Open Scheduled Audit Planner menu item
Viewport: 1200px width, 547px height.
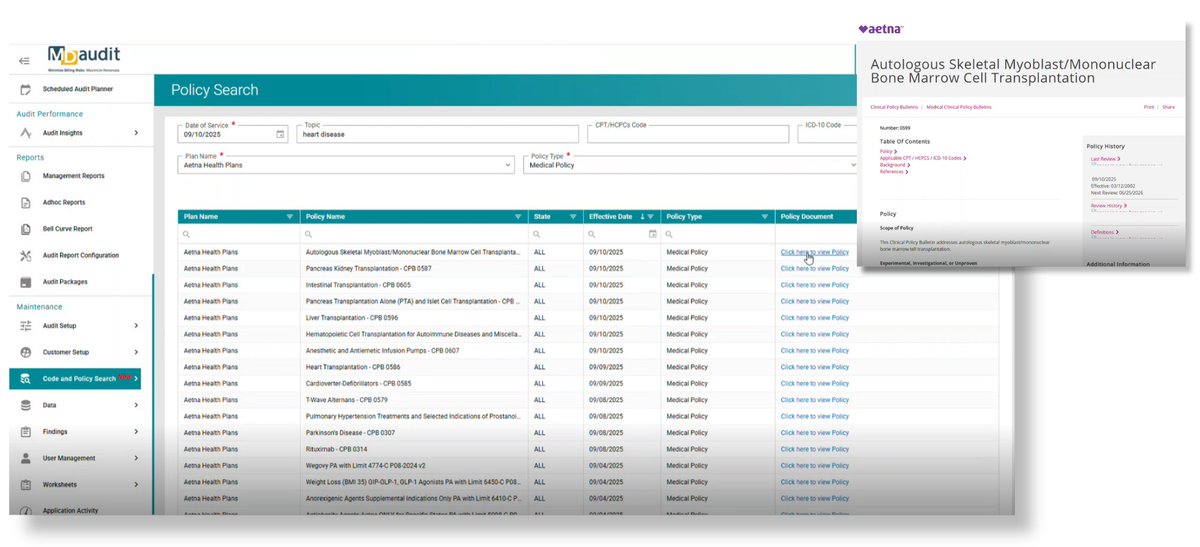coord(78,89)
